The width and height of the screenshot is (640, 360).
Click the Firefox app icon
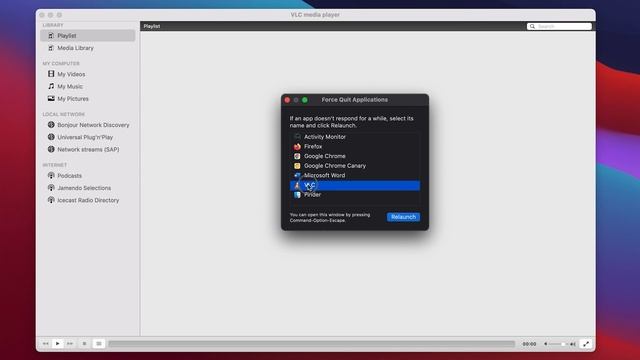(x=297, y=146)
